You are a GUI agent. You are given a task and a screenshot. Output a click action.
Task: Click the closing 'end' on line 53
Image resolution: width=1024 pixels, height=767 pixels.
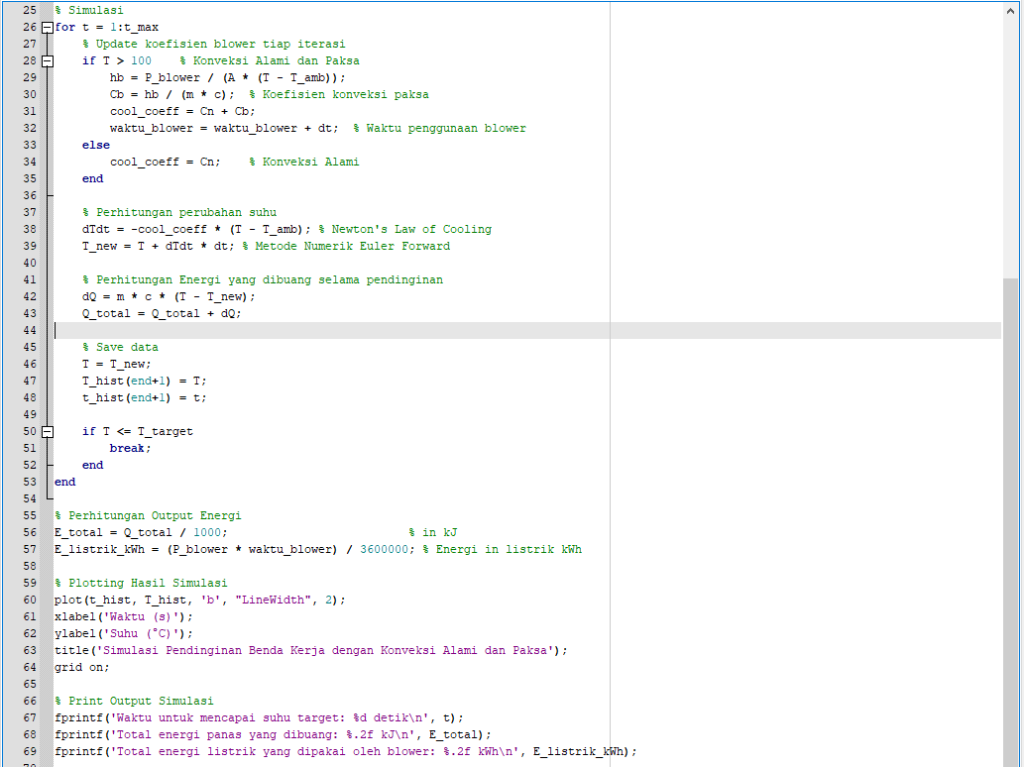point(65,482)
